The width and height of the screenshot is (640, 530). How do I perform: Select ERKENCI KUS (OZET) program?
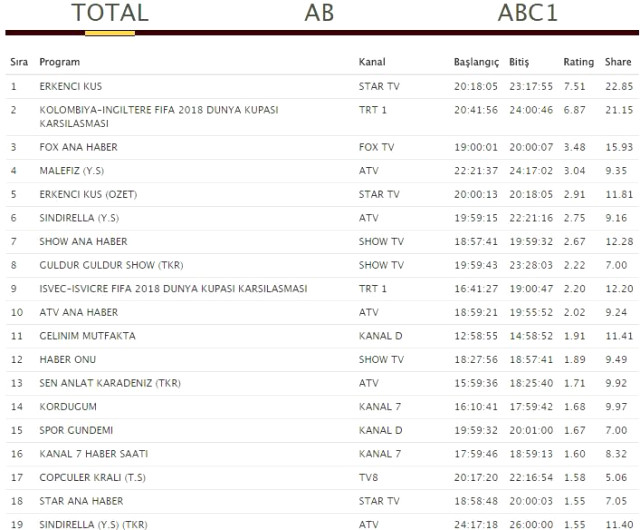88,194
